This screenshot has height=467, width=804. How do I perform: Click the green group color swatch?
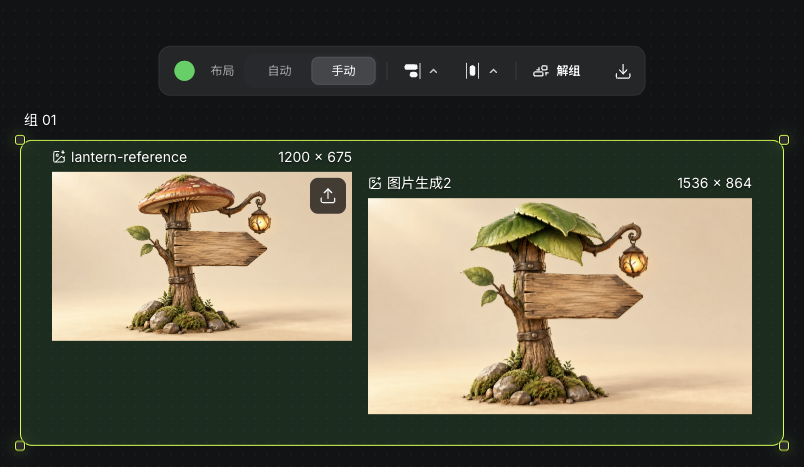184,71
